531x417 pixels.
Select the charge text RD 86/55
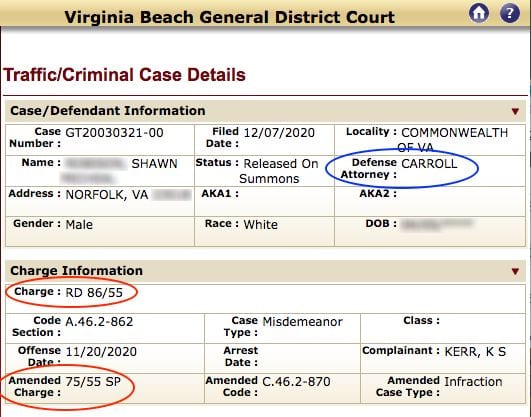[94, 292]
